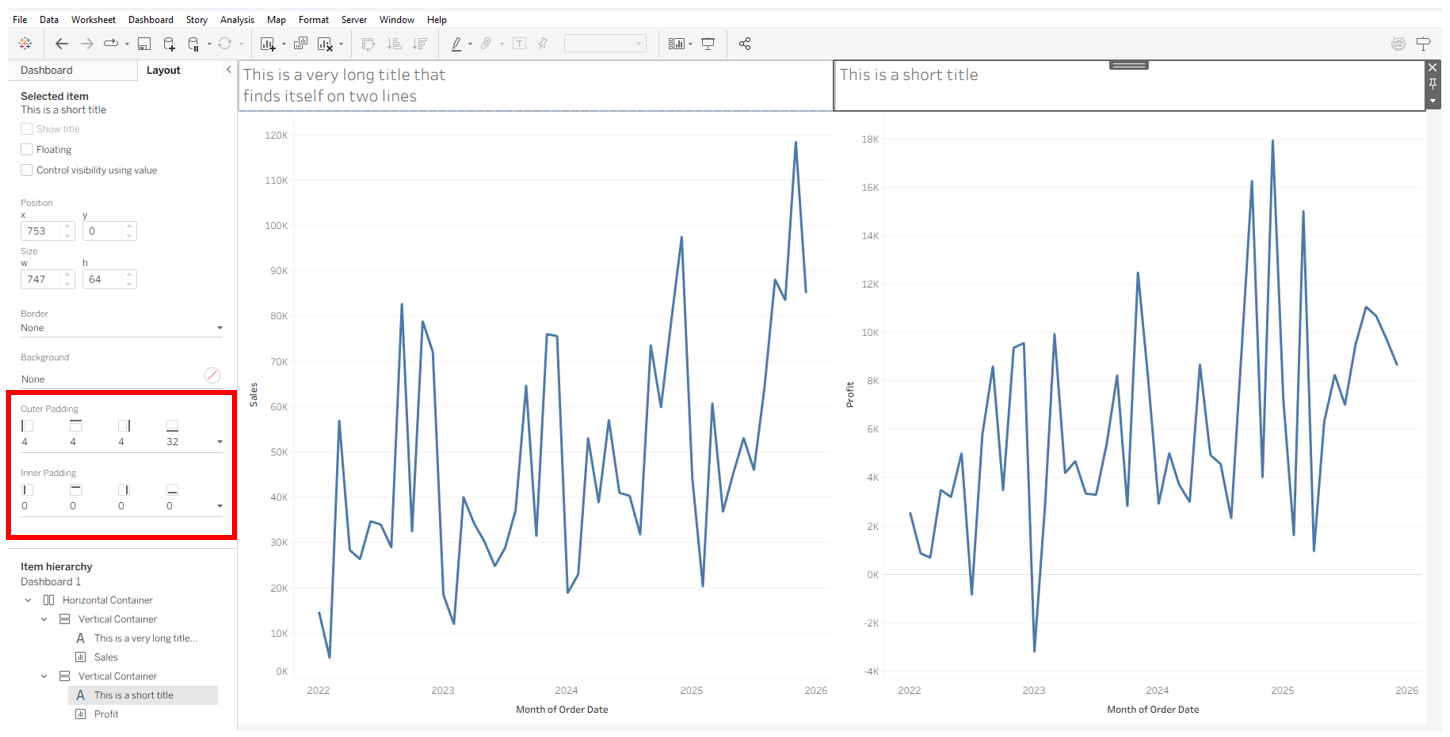Collapse the Horizontal Container tree node

pos(29,601)
